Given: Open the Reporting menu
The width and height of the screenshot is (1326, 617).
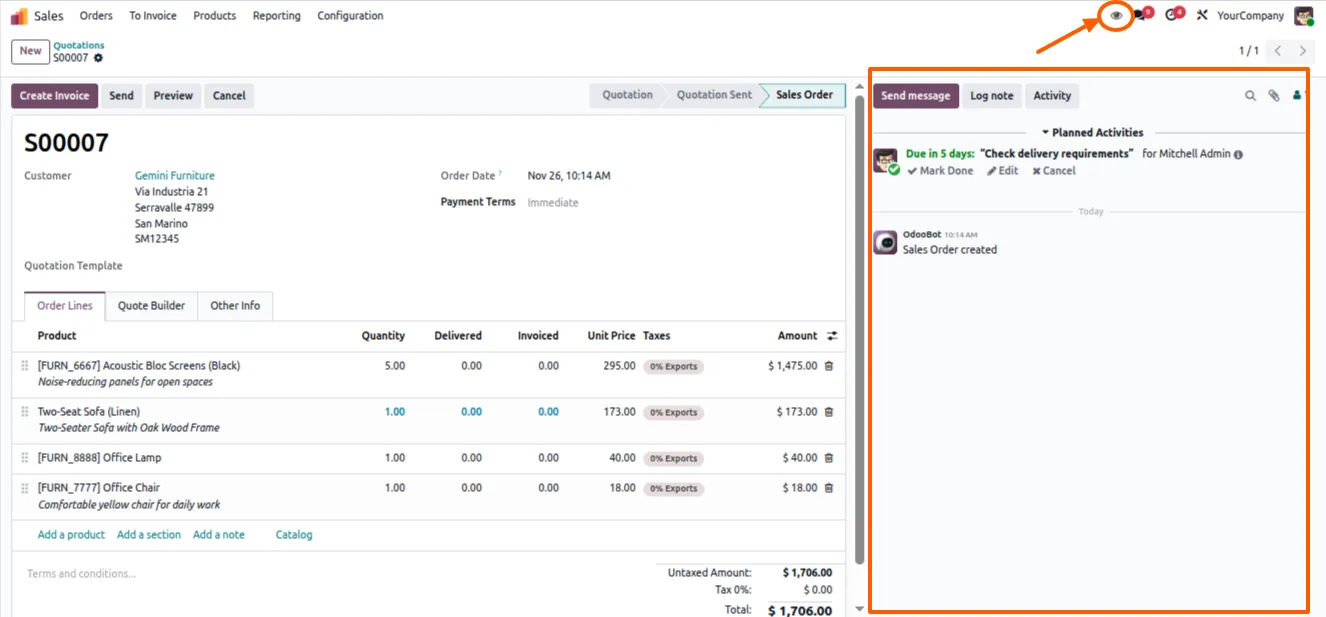Looking at the screenshot, I should click(x=277, y=16).
